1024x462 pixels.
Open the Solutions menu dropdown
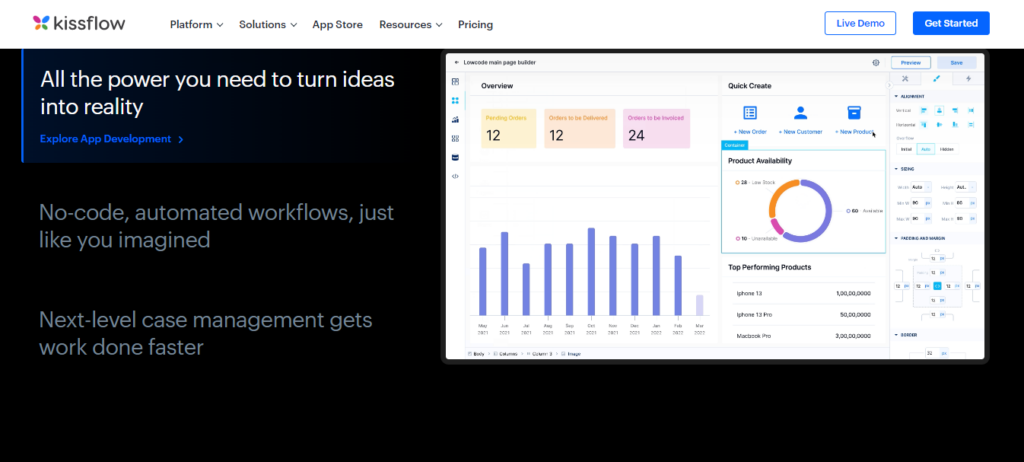[268, 24]
